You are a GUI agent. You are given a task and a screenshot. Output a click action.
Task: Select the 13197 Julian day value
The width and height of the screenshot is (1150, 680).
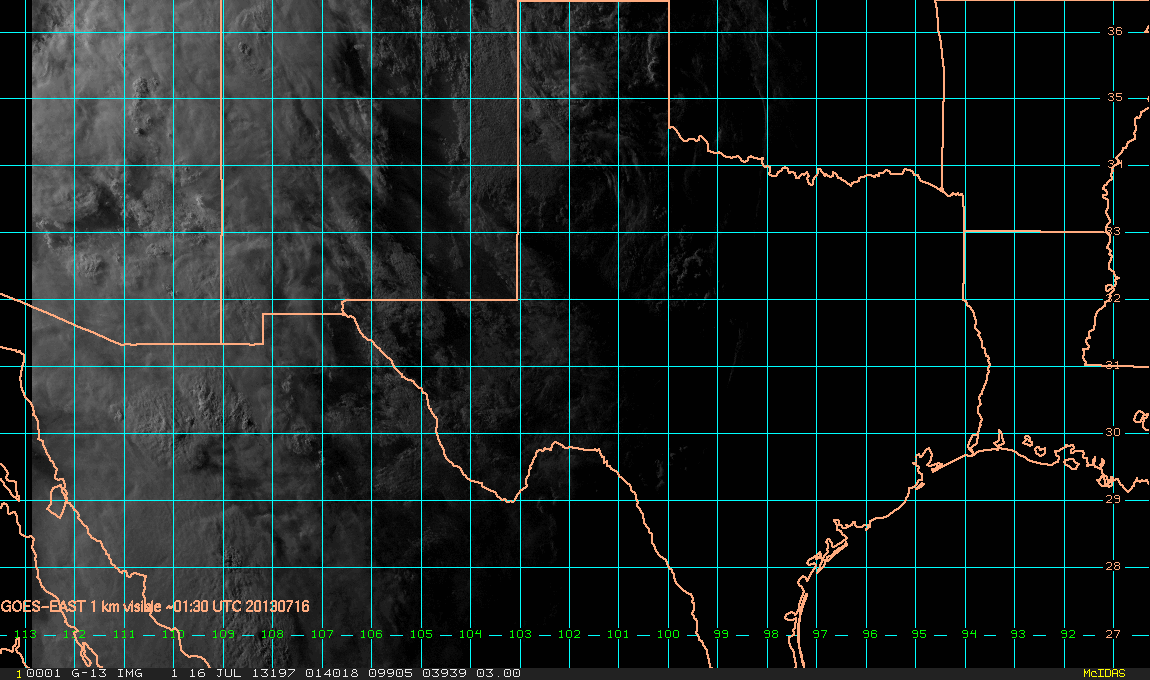coord(275,673)
